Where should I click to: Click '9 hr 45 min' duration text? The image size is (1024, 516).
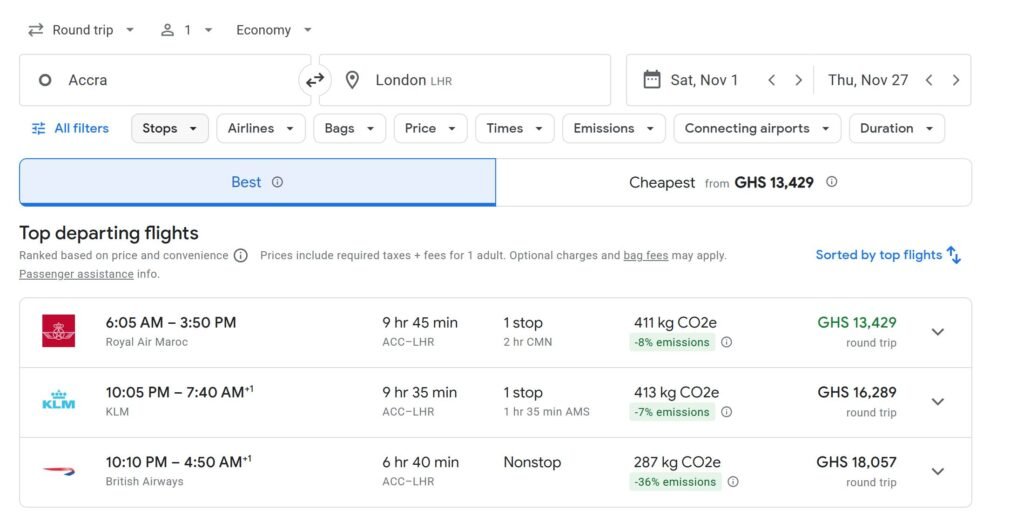click(420, 323)
